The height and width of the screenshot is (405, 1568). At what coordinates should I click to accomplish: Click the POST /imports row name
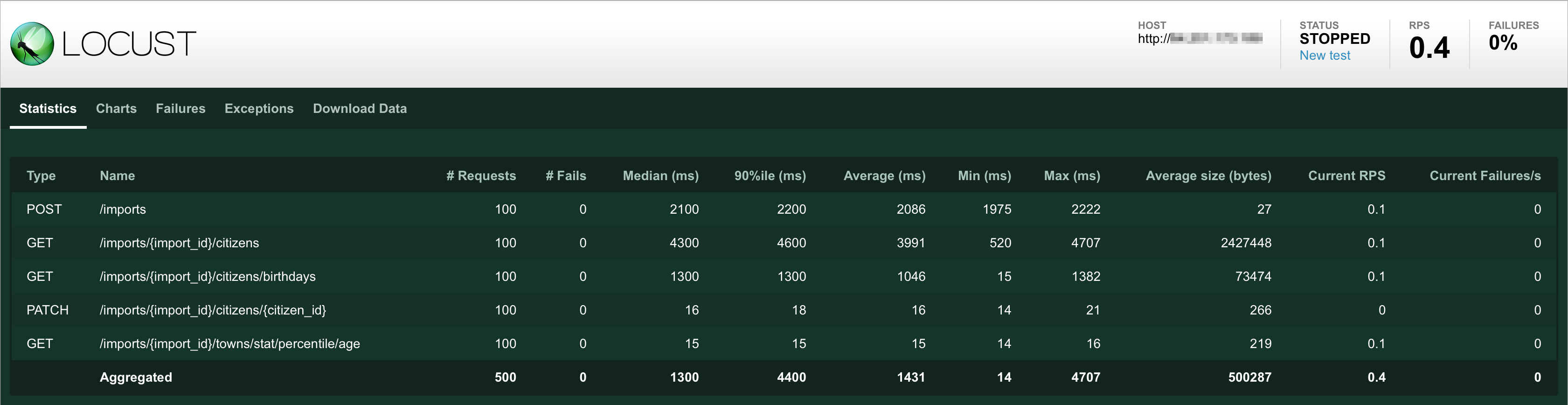[123, 209]
